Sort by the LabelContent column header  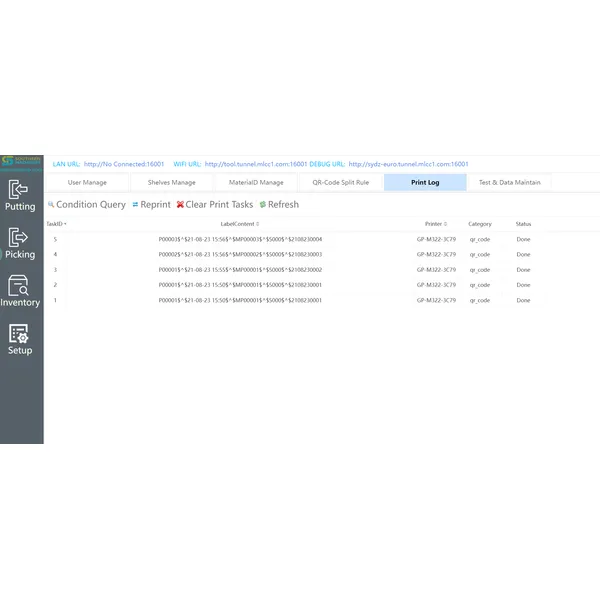[240, 224]
